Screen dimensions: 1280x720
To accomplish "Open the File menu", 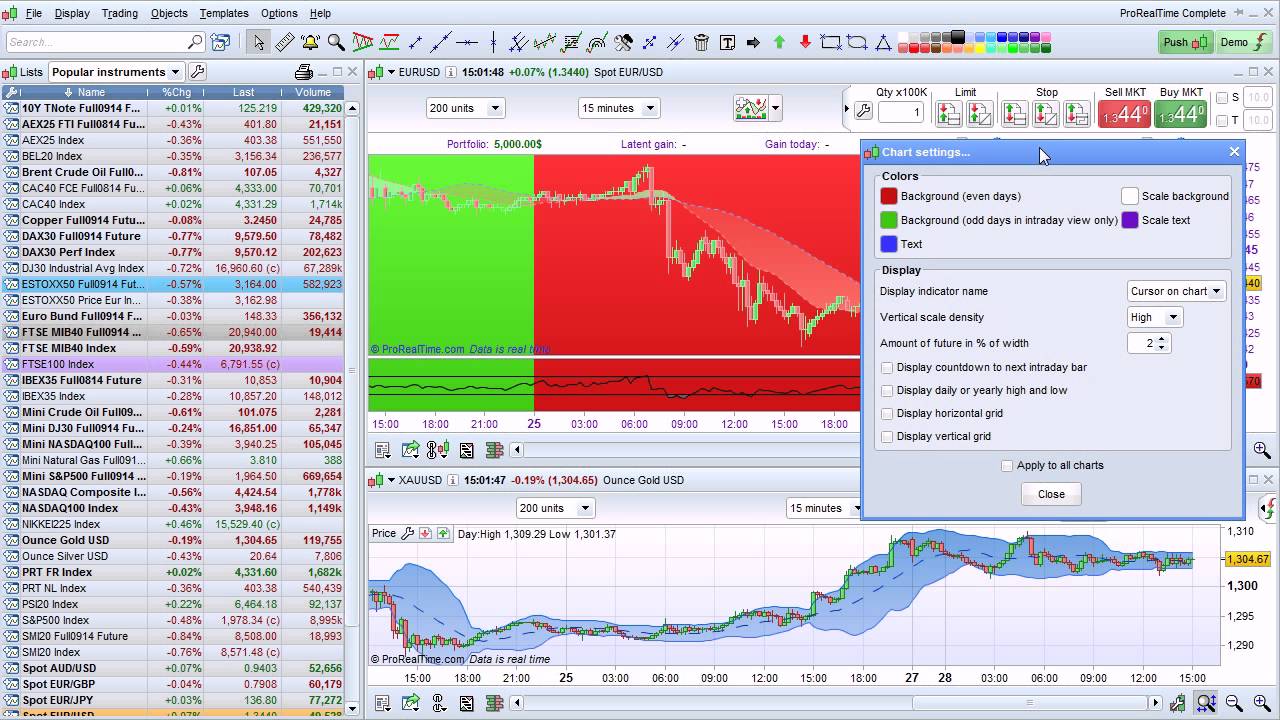I will [x=33, y=13].
